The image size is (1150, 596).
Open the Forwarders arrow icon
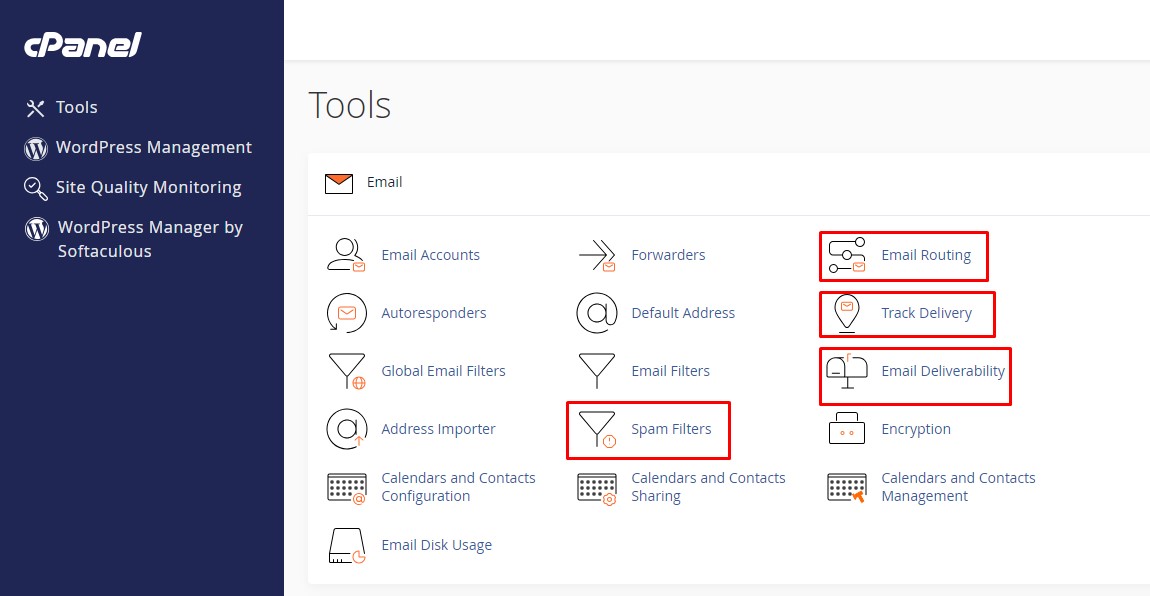pos(596,255)
